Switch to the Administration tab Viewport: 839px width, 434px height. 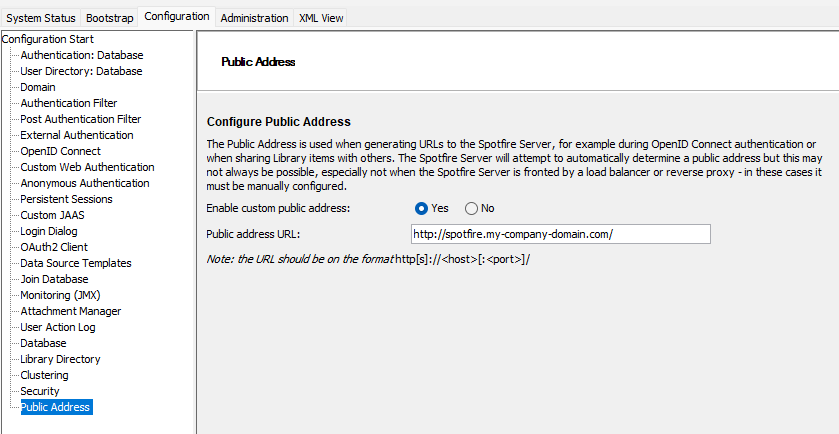coord(254,18)
